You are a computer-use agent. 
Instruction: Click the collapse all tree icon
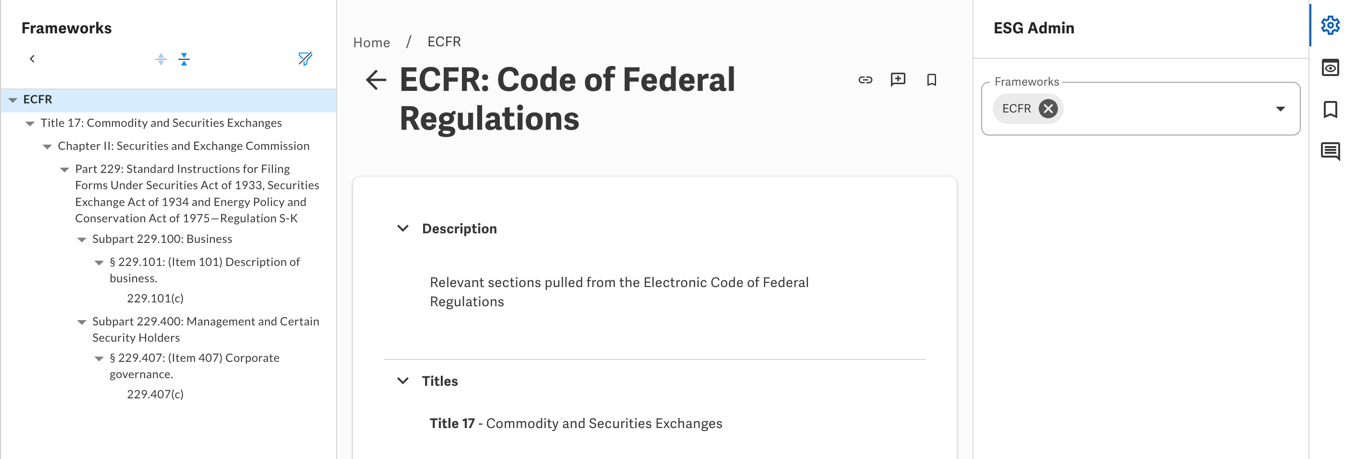click(x=184, y=59)
